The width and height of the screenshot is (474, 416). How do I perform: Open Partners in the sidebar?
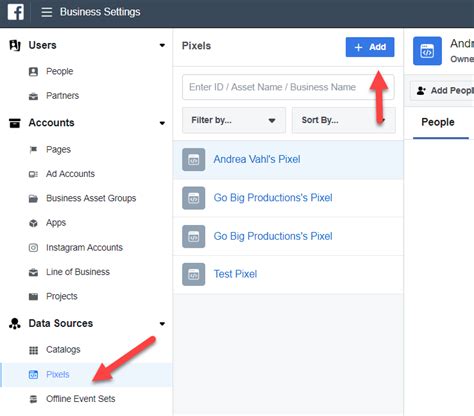[x=63, y=96]
